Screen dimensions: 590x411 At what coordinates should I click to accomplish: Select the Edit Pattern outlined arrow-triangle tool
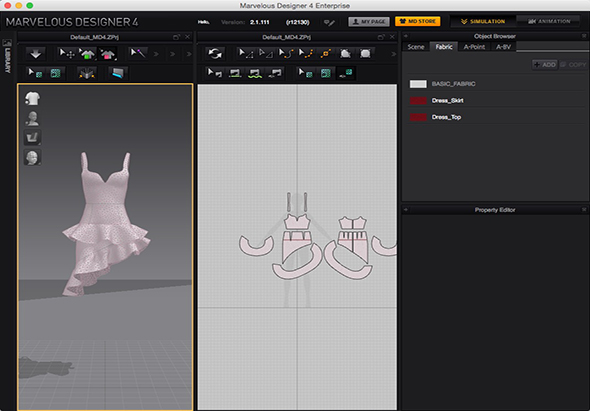[266, 54]
